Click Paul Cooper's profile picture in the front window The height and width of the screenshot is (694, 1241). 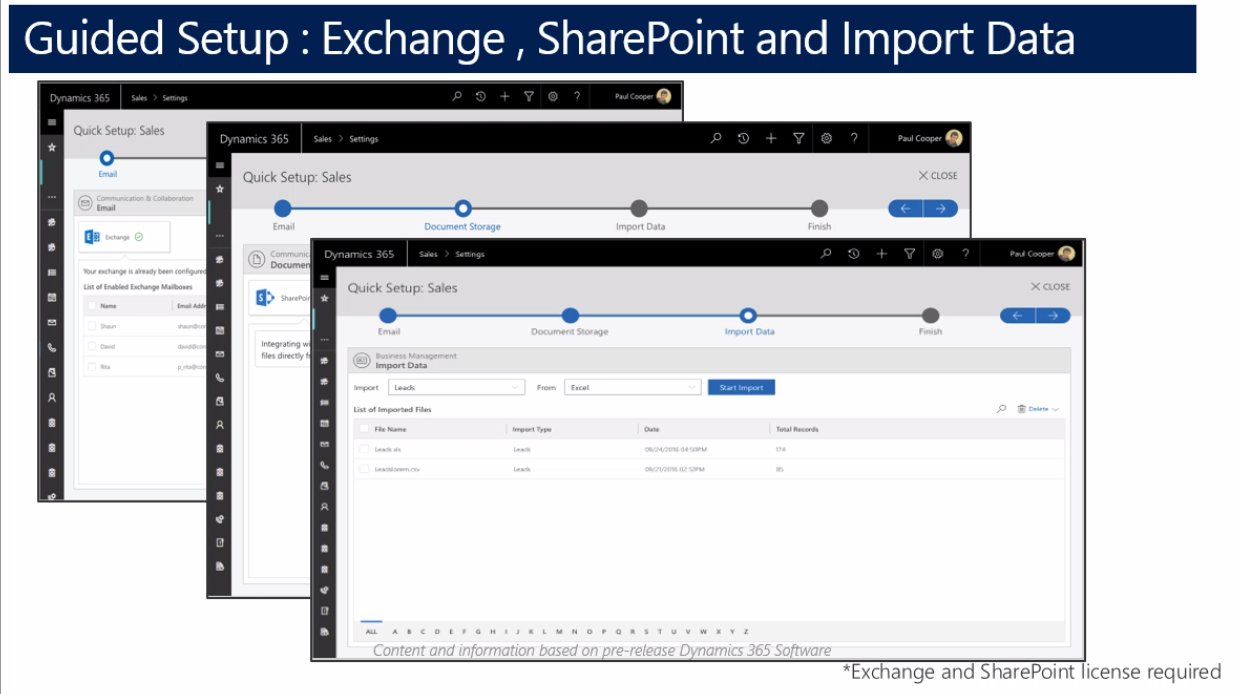tap(1066, 254)
